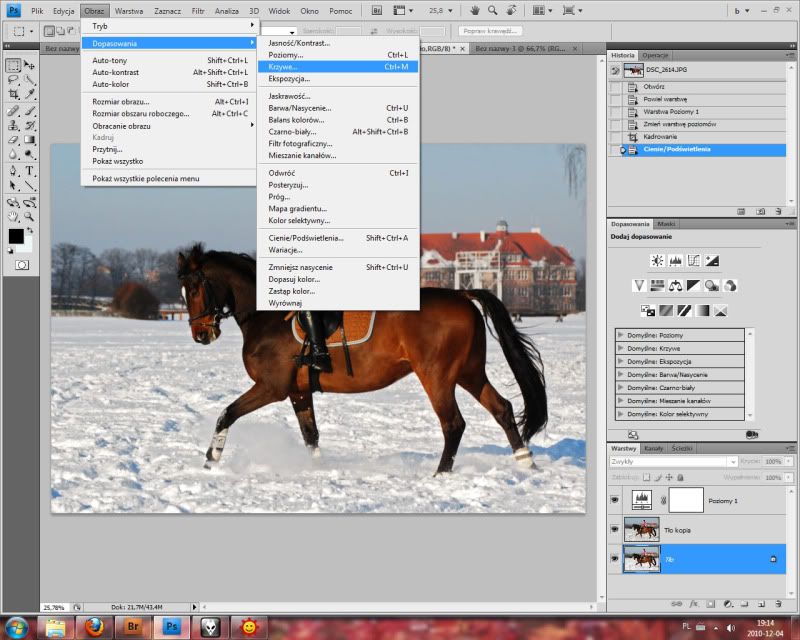Click the Brightness/Contrast adjustment icon
The width and height of the screenshot is (800, 640).
657,260
